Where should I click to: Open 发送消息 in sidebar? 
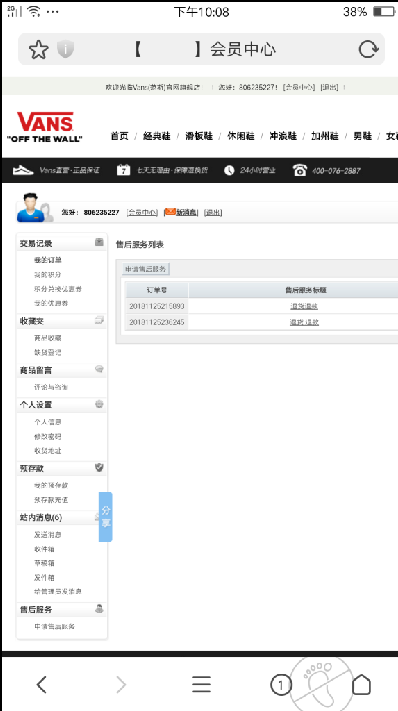[x=48, y=535]
